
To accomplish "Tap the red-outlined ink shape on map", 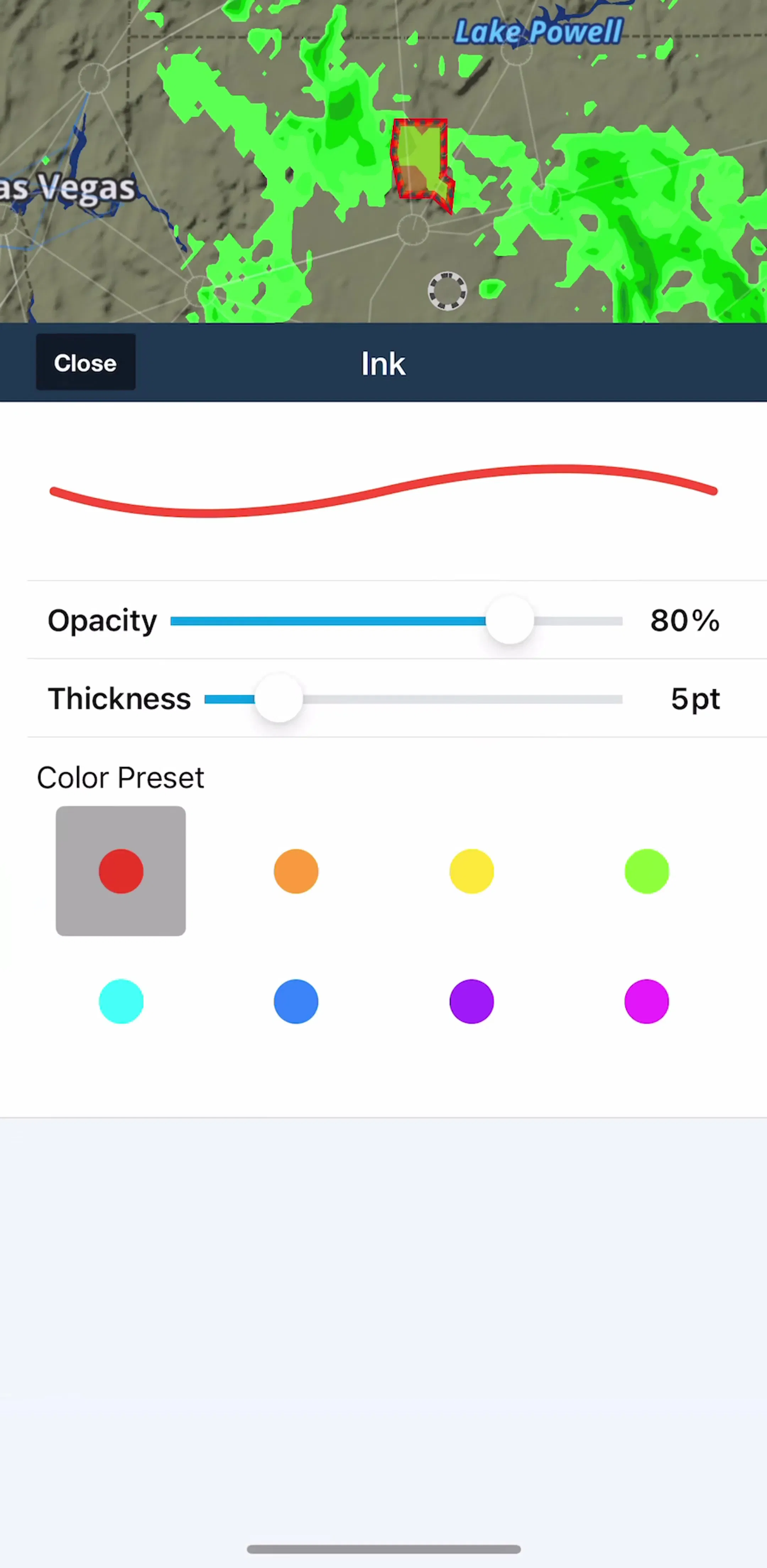I will tap(421, 163).
